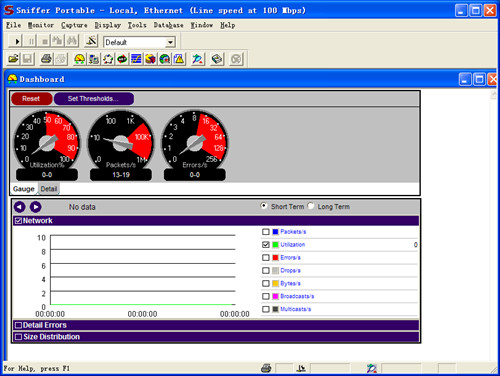Click the Reset button
The height and width of the screenshot is (376, 500).
pos(31,99)
